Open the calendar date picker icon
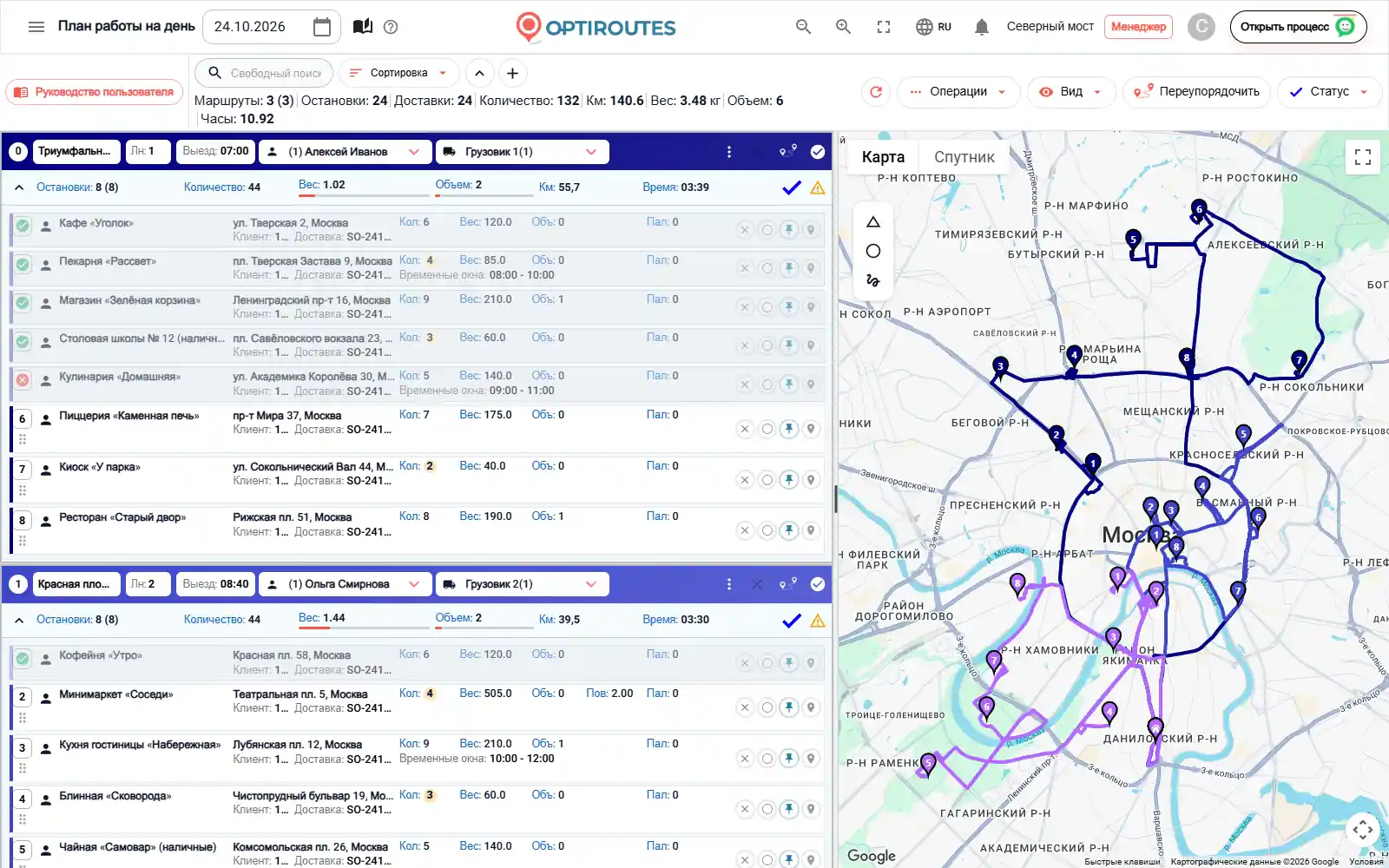This screenshot has height=868, width=1389. [x=322, y=27]
